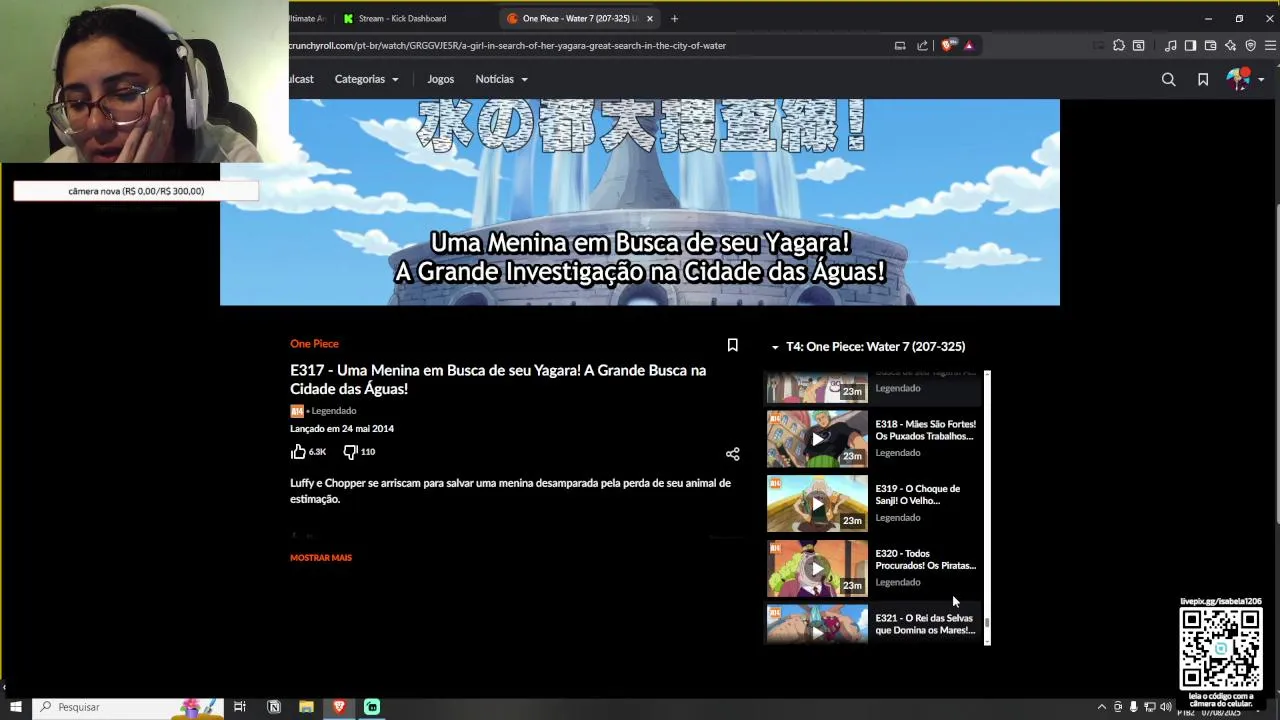Click the Brave browser taskbar icon

[339, 707]
